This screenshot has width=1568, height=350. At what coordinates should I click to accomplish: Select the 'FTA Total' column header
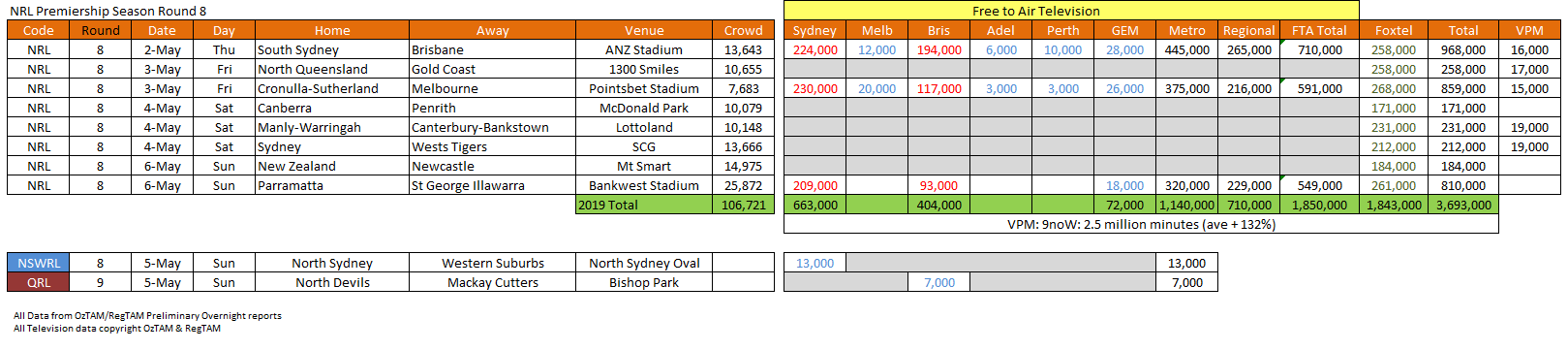(1319, 30)
